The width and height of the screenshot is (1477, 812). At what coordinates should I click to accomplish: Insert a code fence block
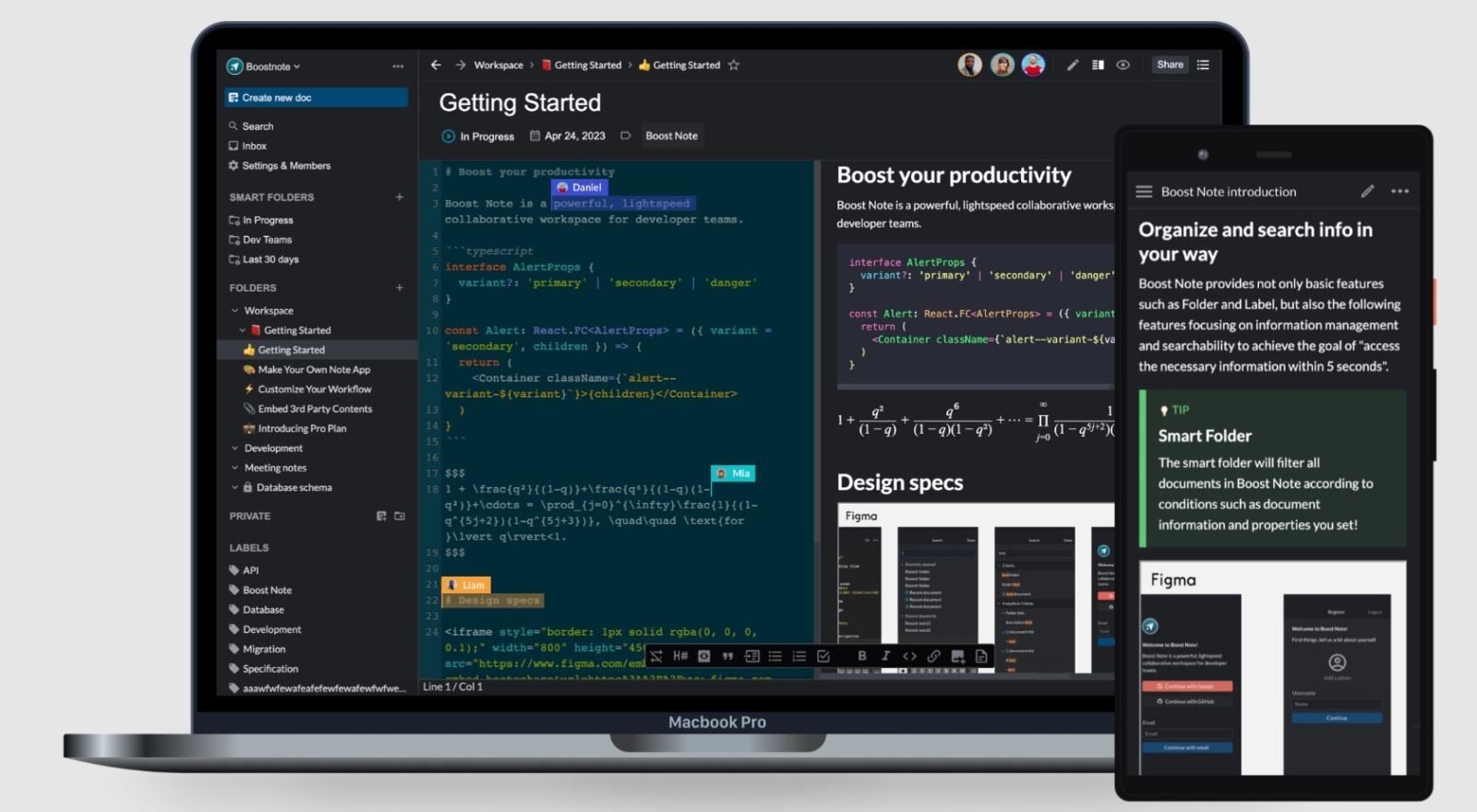click(x=704, y=656)
